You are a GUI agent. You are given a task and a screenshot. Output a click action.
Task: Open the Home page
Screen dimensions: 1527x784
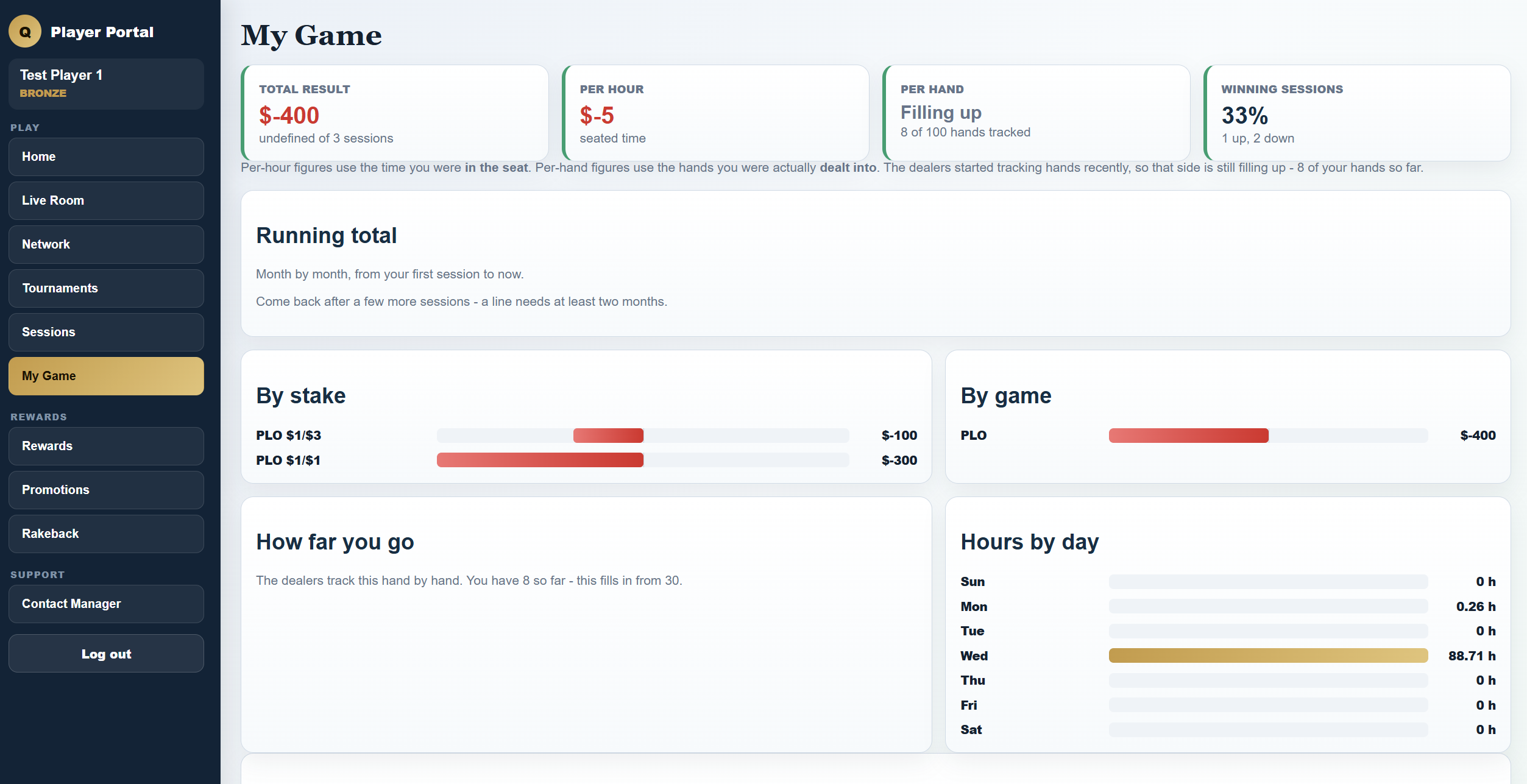tap(106, 157)
